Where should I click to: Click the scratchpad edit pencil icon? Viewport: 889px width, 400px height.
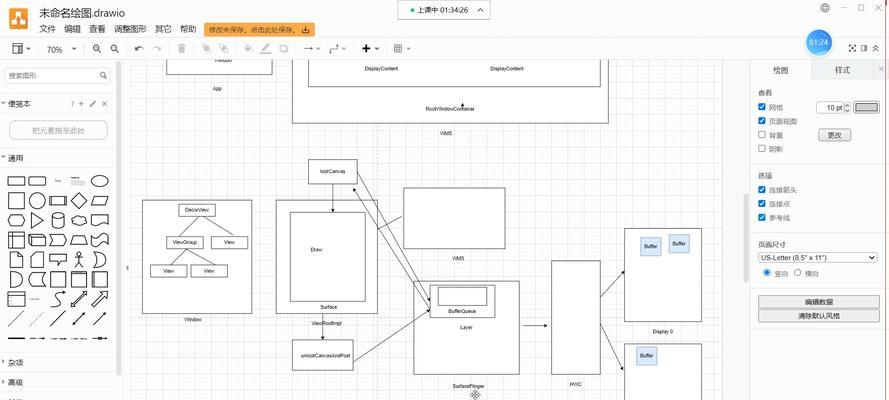(93, 104)
